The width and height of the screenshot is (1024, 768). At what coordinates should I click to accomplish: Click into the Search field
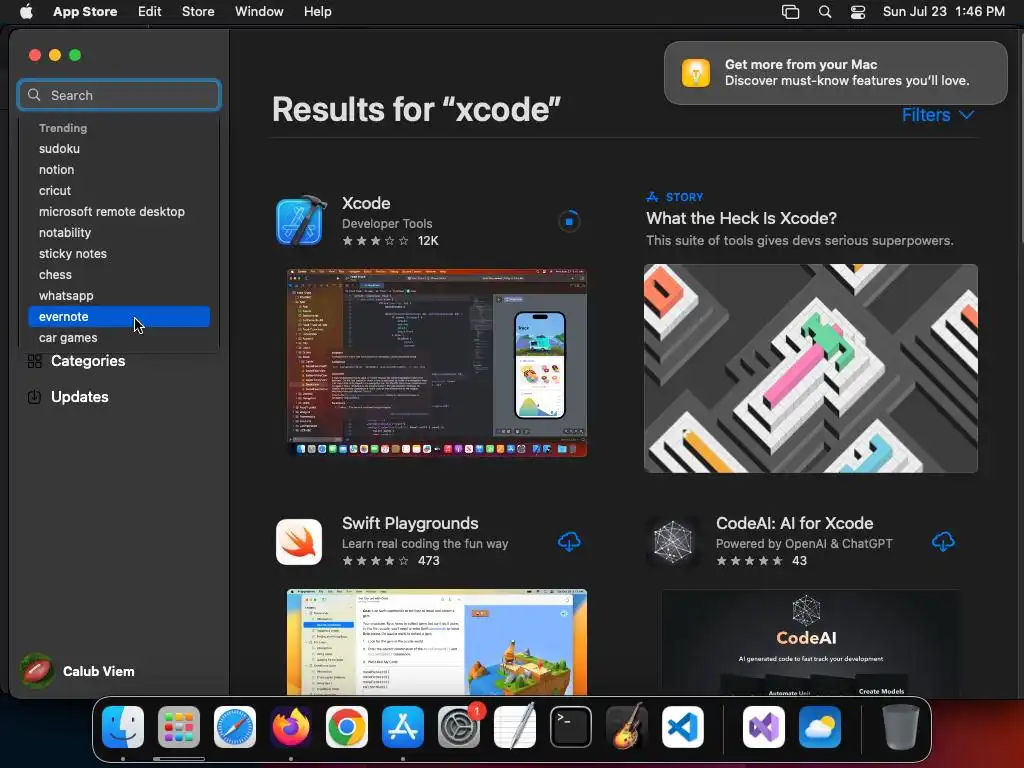[x=119, y=95]
